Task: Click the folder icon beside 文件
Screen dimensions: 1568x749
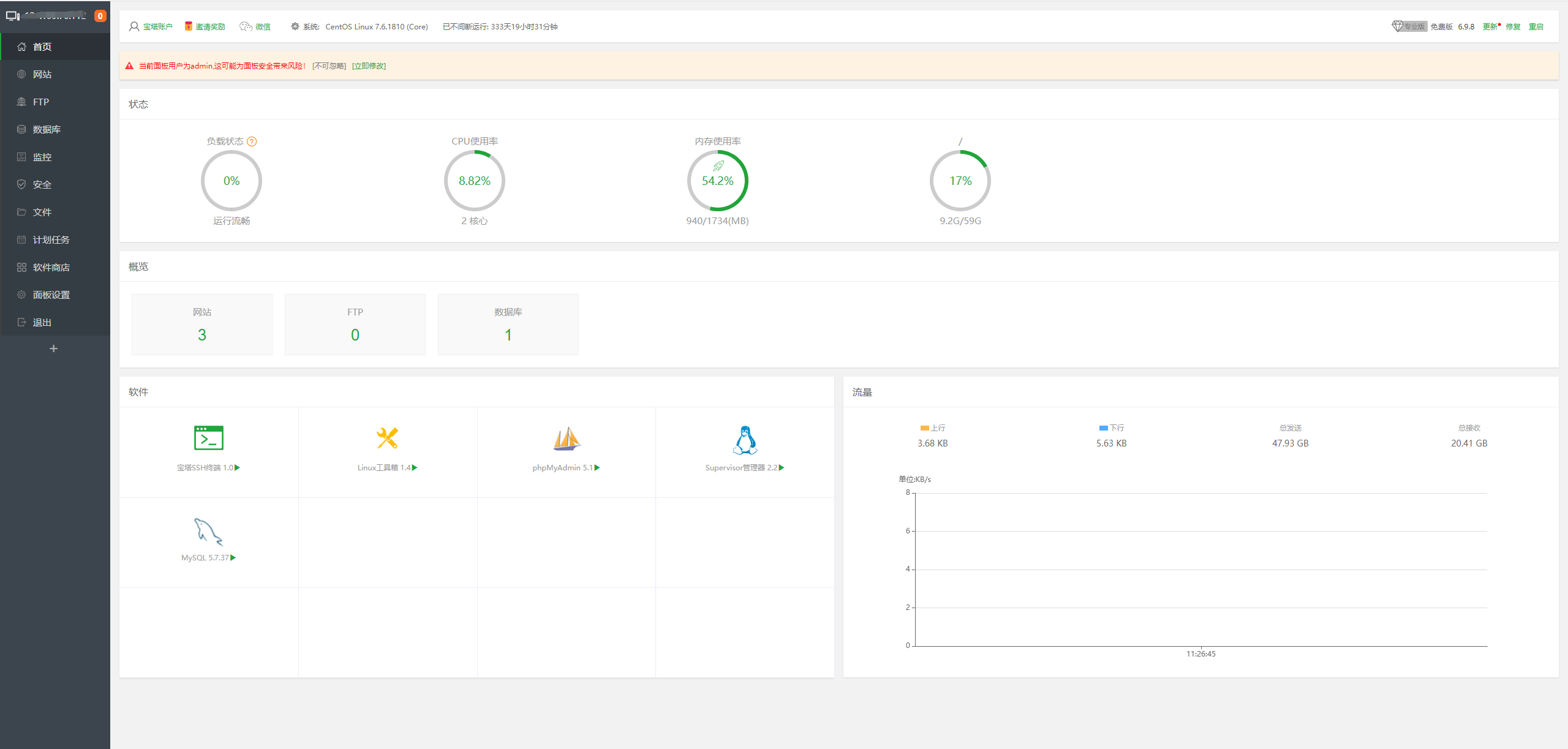Action: (21, 212)
